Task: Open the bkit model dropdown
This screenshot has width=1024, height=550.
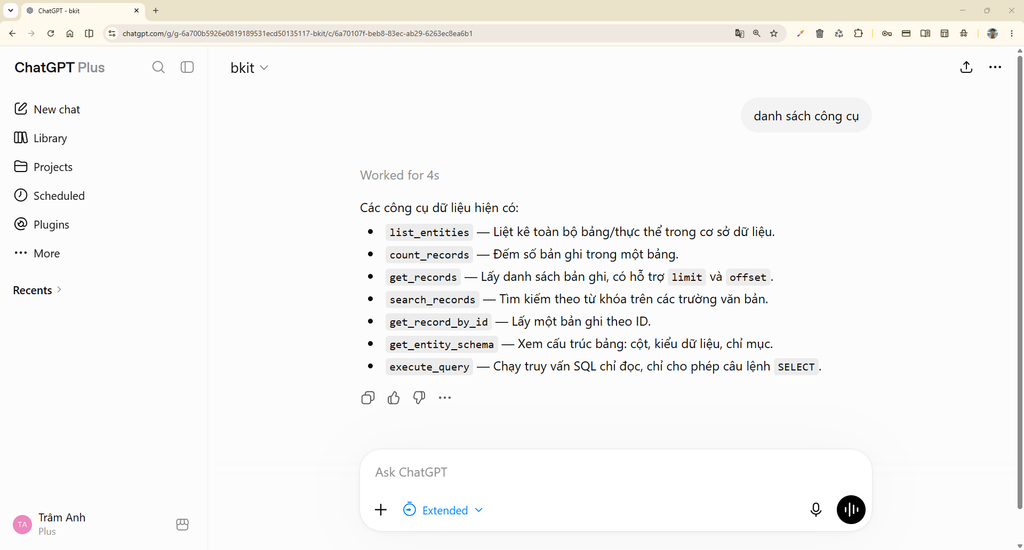Action: [x=249, y=67]
